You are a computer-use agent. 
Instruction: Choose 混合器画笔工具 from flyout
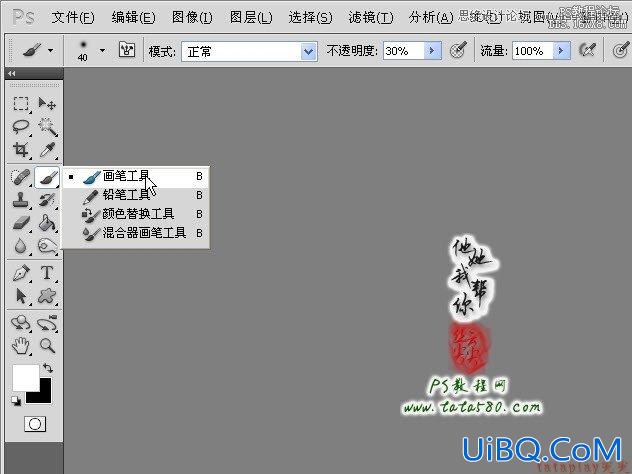136,233
